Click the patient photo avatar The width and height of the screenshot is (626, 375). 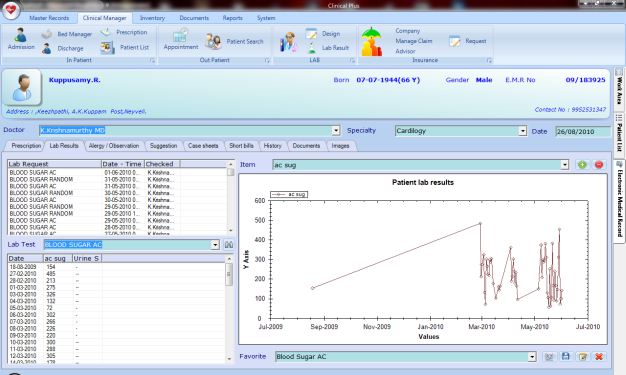click(x=22, y=88)
